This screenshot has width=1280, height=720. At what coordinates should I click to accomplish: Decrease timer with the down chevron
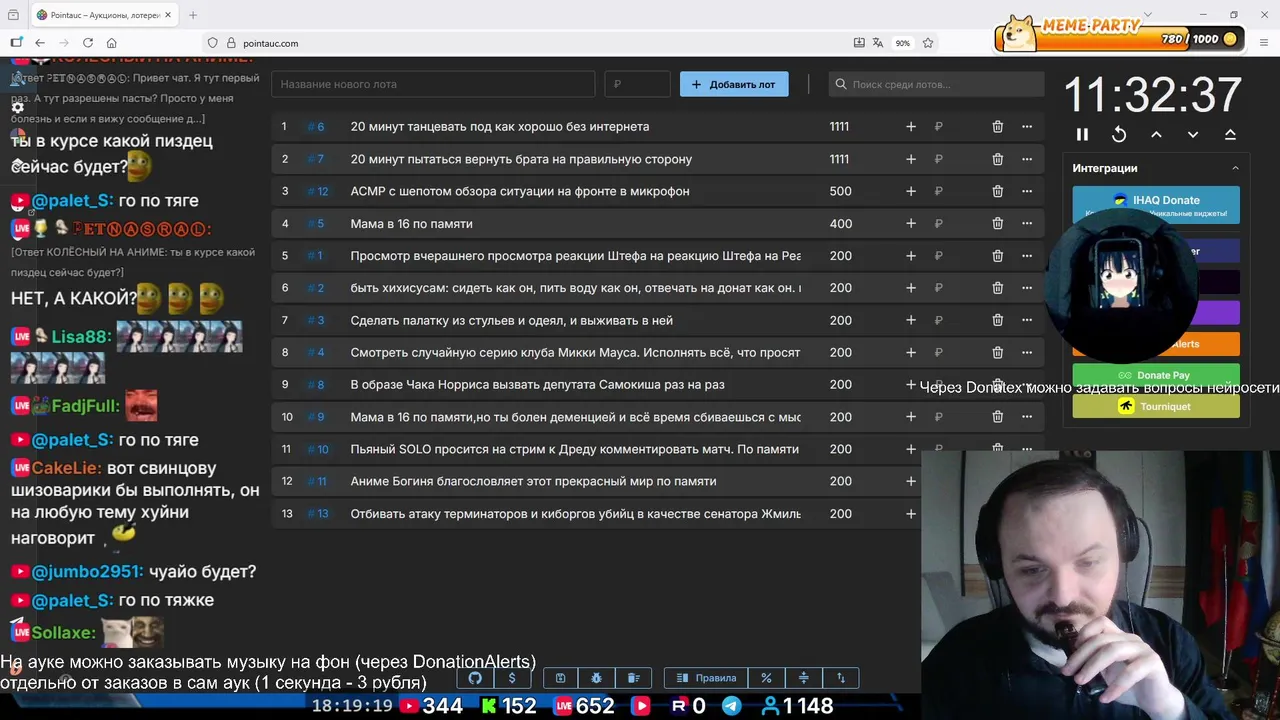[x=1193, y=134]
